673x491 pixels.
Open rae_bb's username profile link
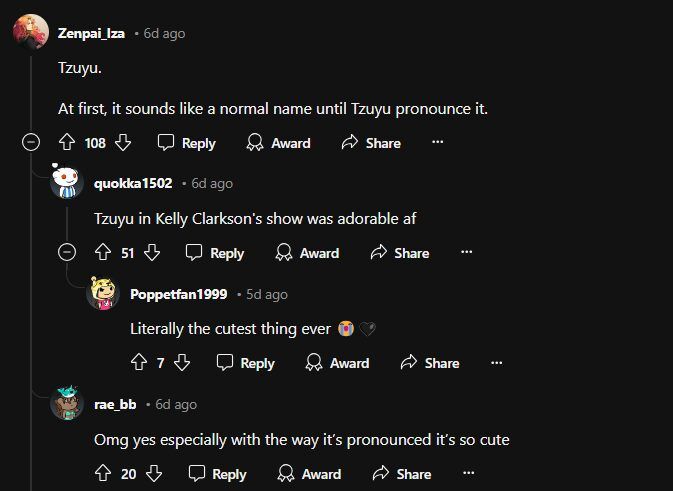pyautogui.click(x=115, y=404)
